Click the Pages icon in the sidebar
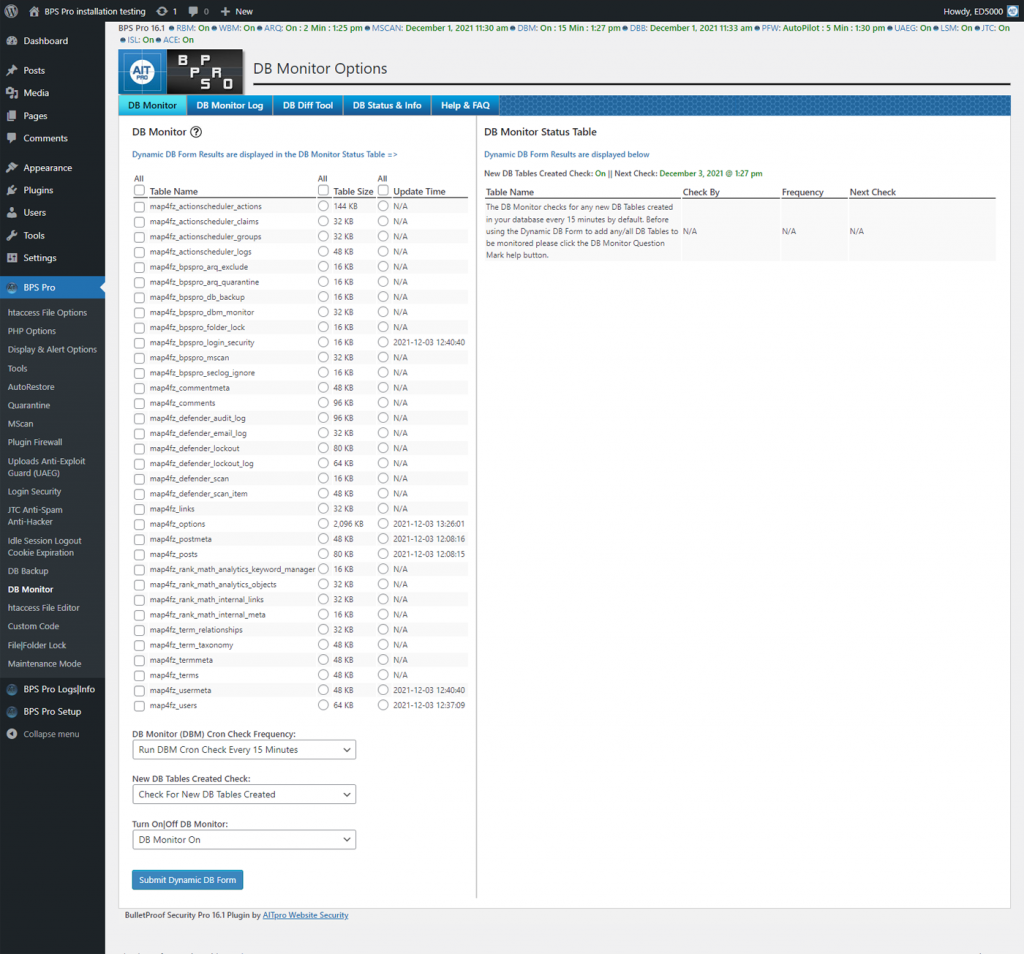1024x954 pixels. point(12,116)
